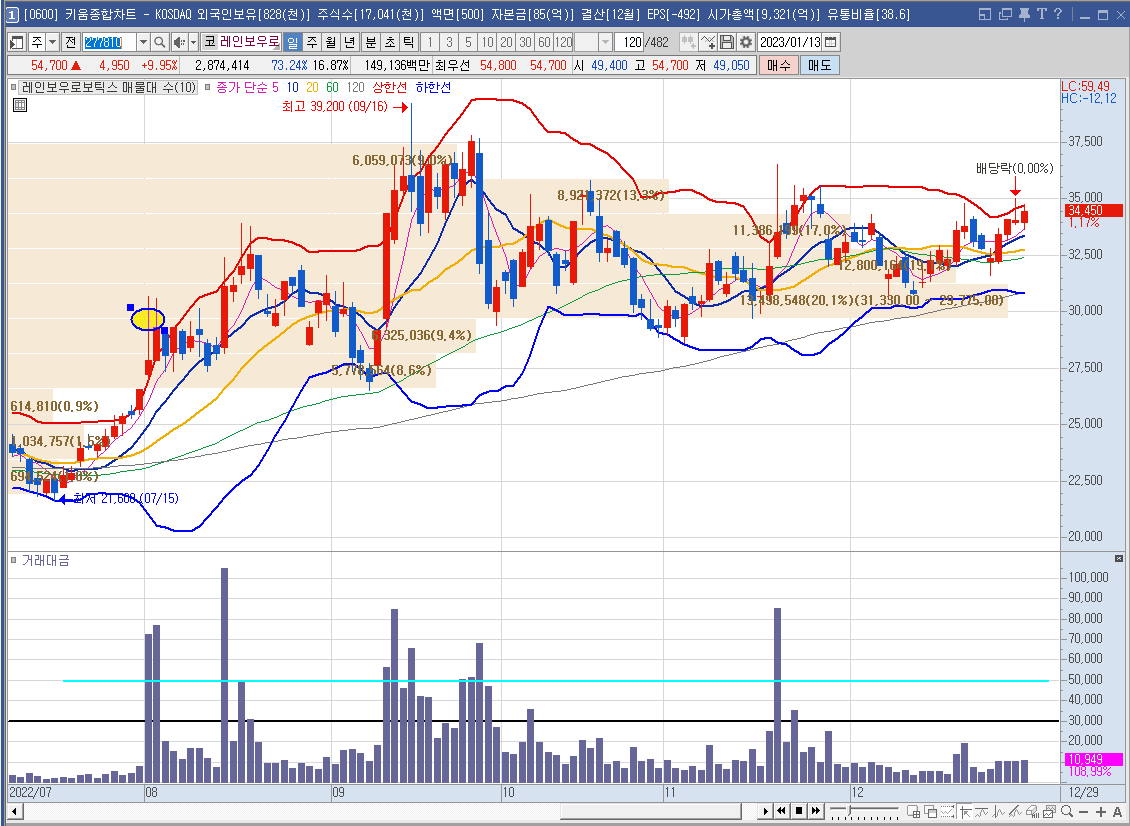This screenshot has height=826, width=1130.
Task: Click the horizontal chart scrollbar thumb
Action: pyautogui.click(x=651, y=812)
